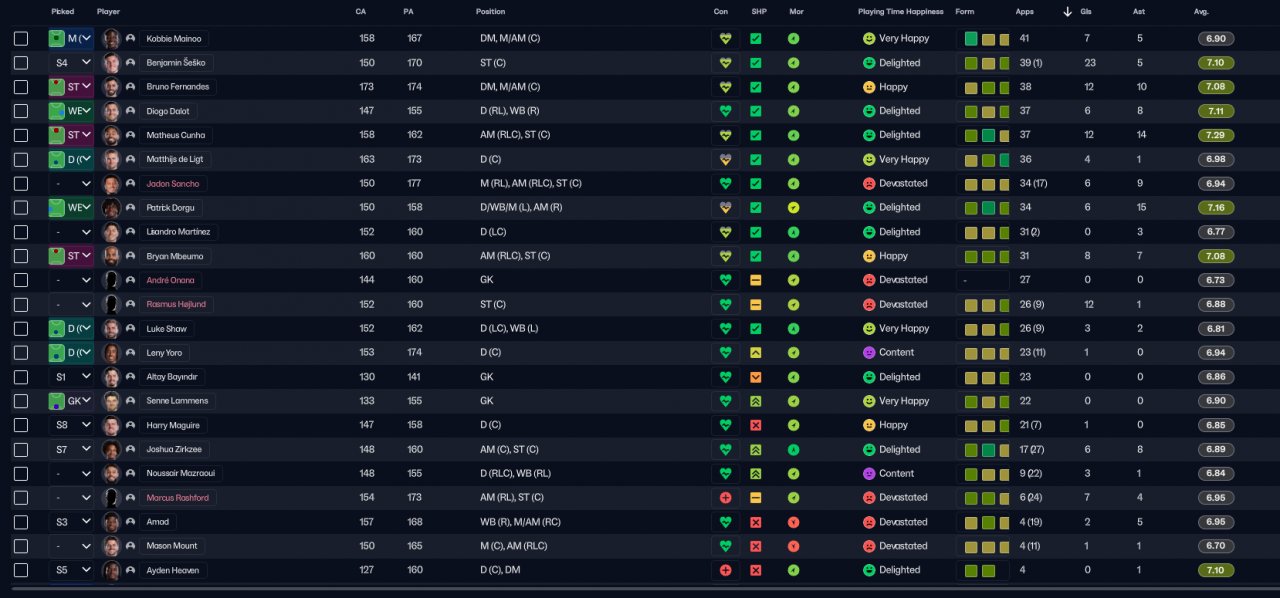Click Ayden Heaven's red injury cross icon
This screenshot has width=1280, height=598.
pyautogui.click(x=725, y=570)
